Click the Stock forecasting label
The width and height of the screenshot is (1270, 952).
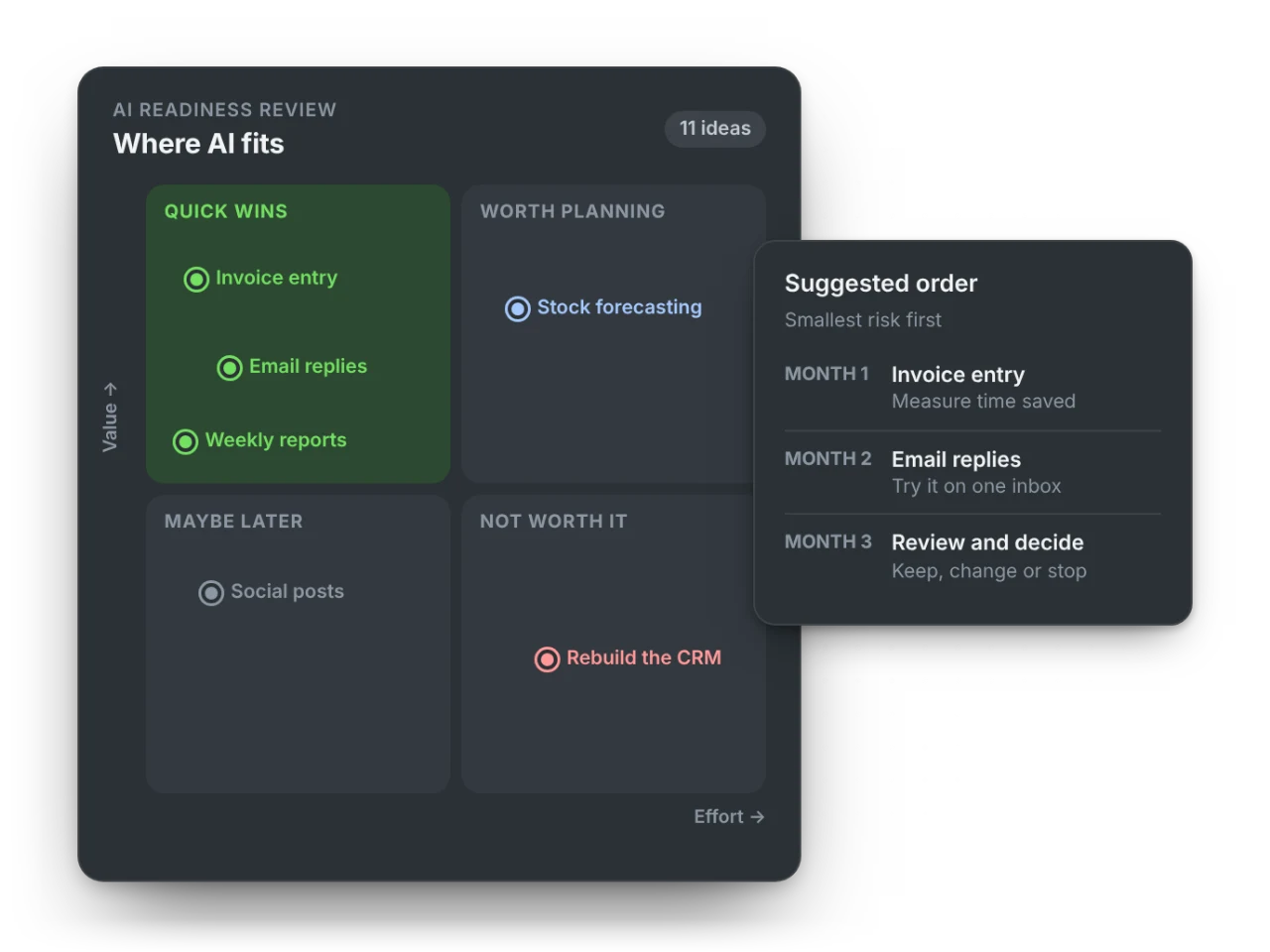tap(619, 307)
